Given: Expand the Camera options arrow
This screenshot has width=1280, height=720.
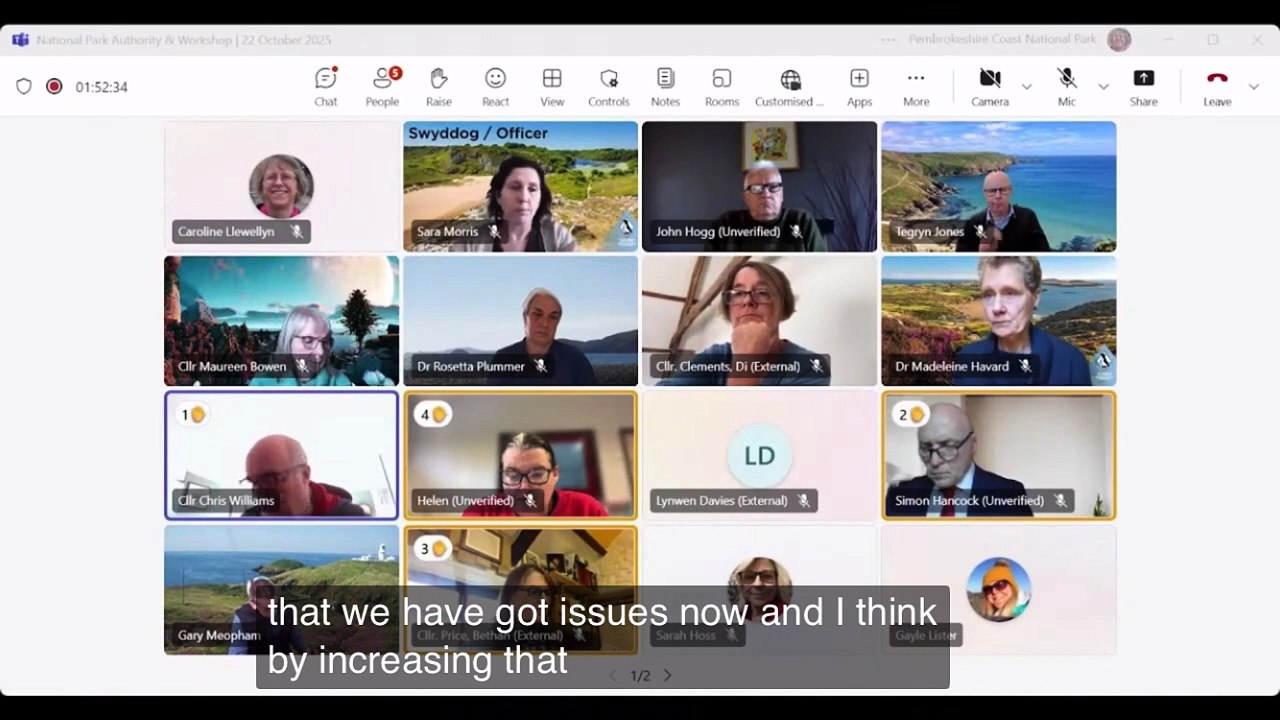Looking at the screenshot, I should coord(1026,87).
